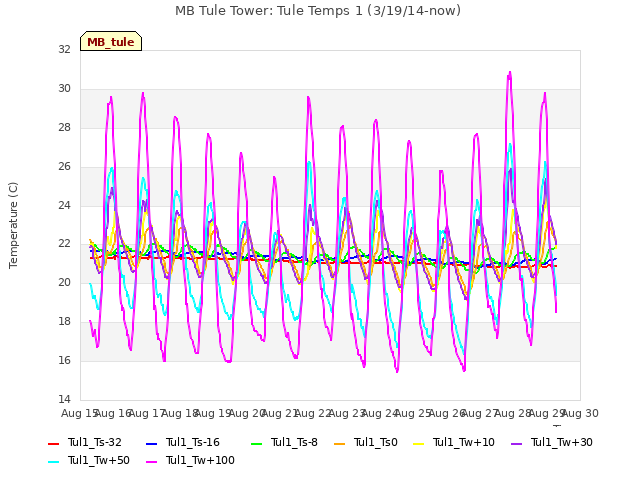Screen dimensions: 640x480
Task: Click the Aug 22 x-axis label
Action: click(313, 413)
